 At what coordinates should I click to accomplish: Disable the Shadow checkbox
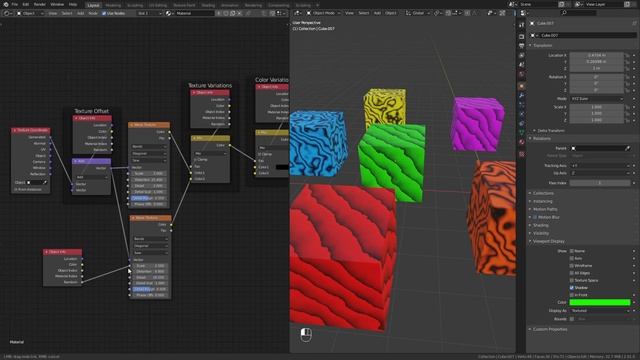[x=571, y=288]
